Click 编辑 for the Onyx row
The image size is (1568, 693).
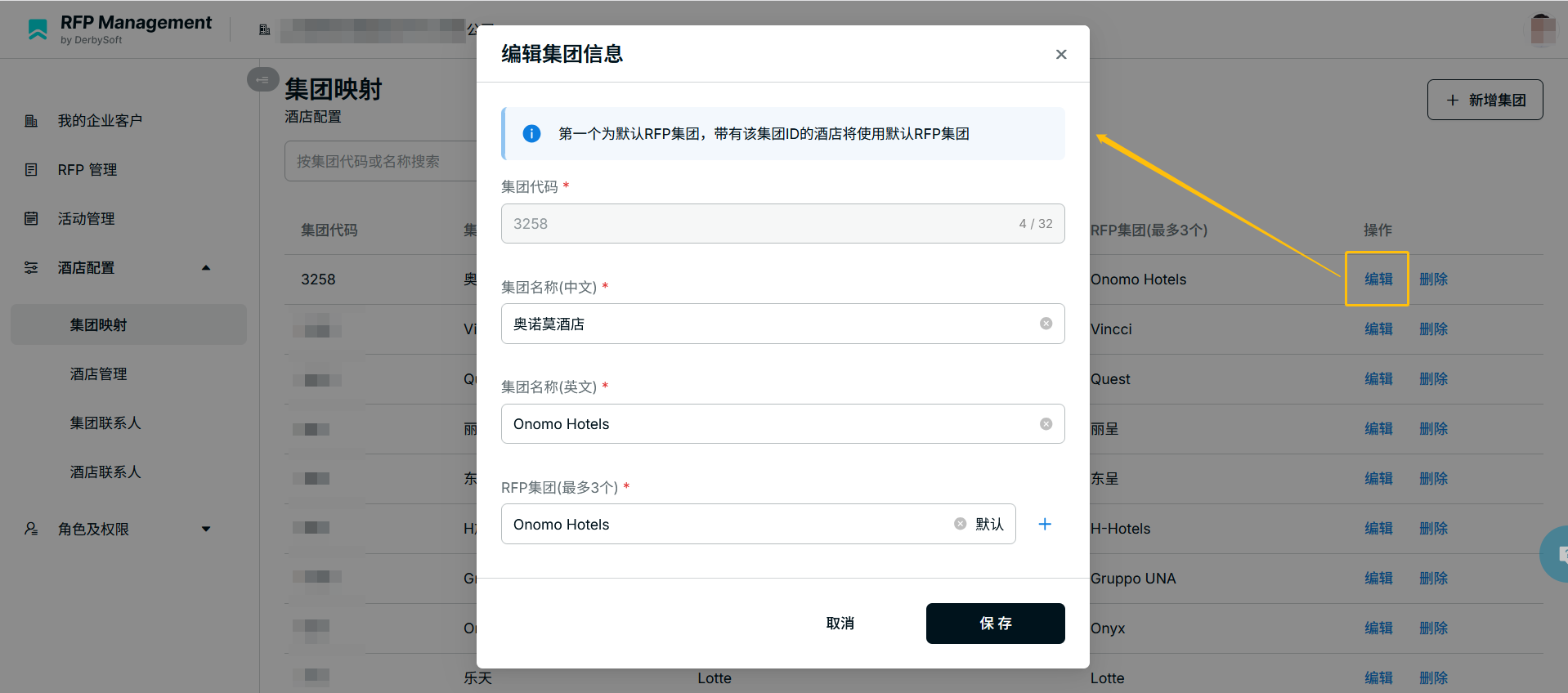point(1378,628)
